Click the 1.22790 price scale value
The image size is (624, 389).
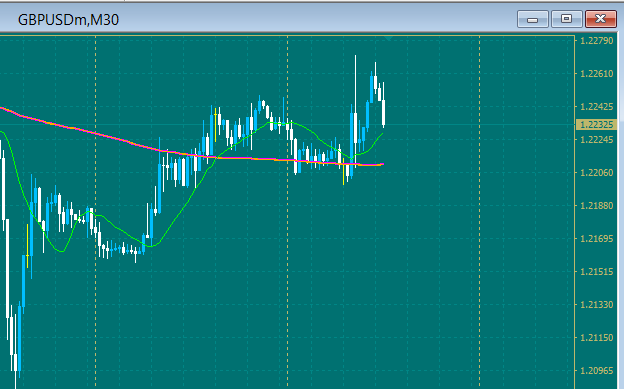597,41
